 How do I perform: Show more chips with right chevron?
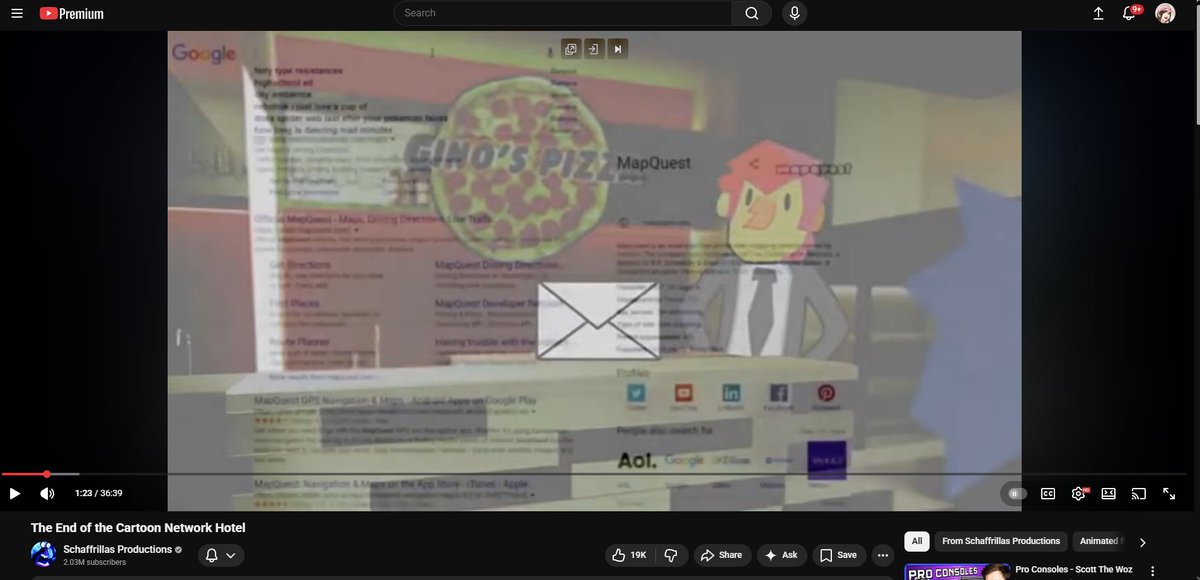coord(1142,542)
